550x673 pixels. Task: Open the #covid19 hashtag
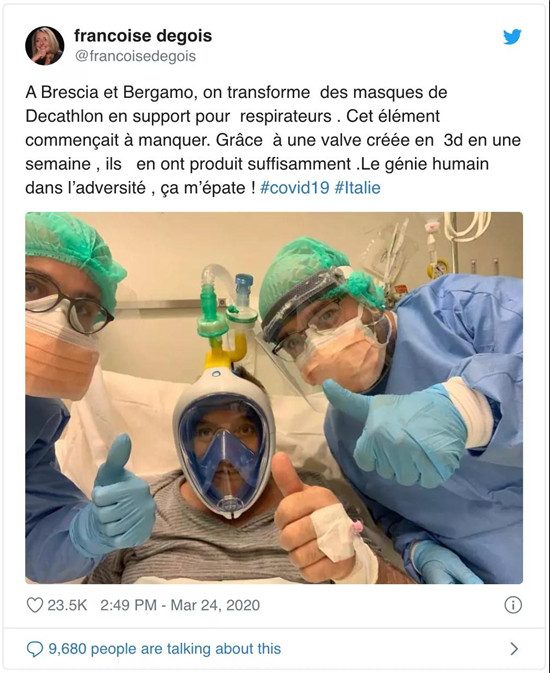tap(295, 188)
